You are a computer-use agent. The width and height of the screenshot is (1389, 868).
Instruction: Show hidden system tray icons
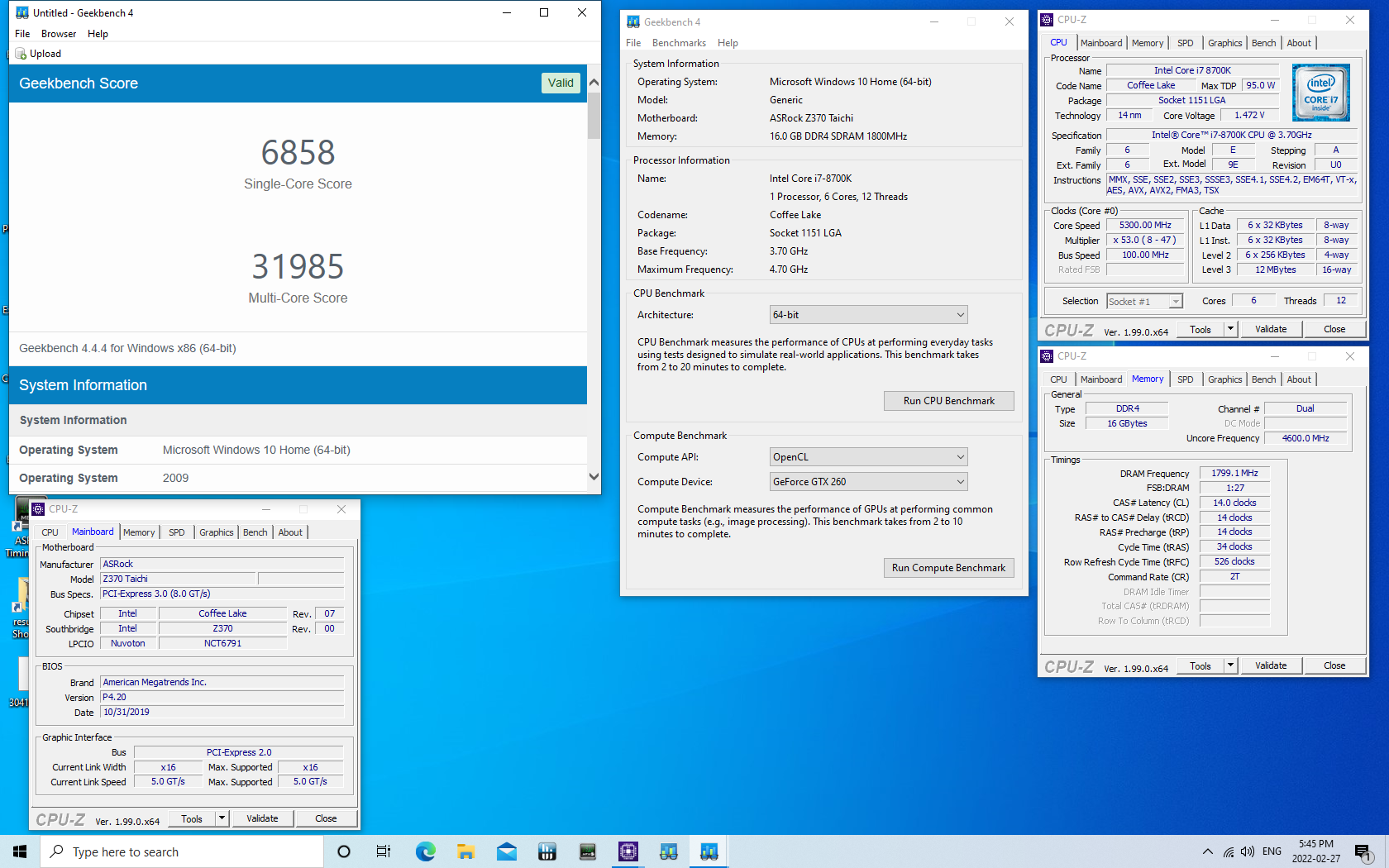click(1208, 851)
